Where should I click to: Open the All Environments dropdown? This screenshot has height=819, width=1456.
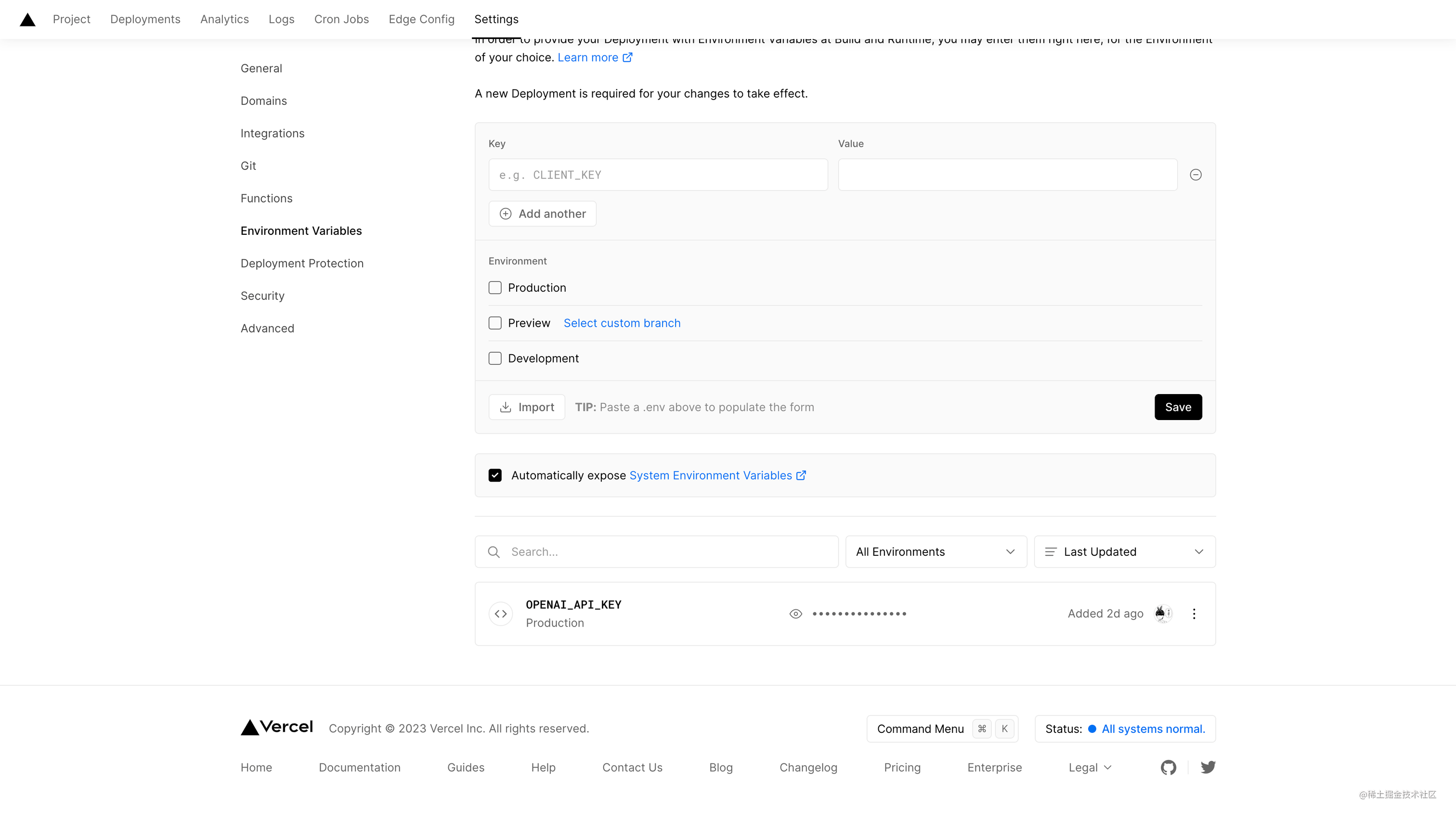coord(936,552)
